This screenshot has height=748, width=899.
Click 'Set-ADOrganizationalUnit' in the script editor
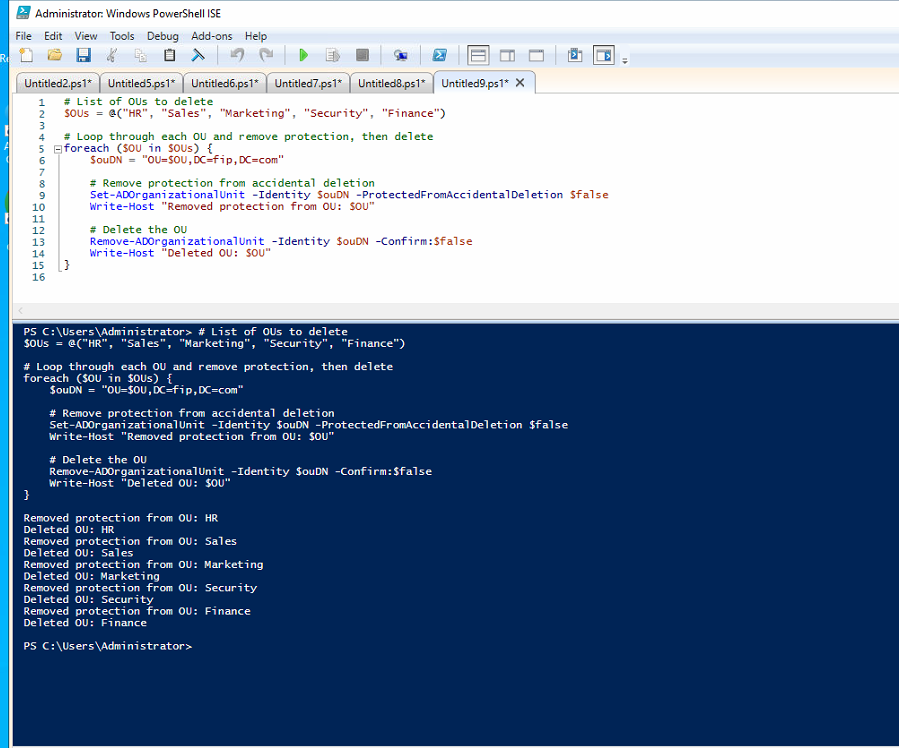click(x=167, y=195)
